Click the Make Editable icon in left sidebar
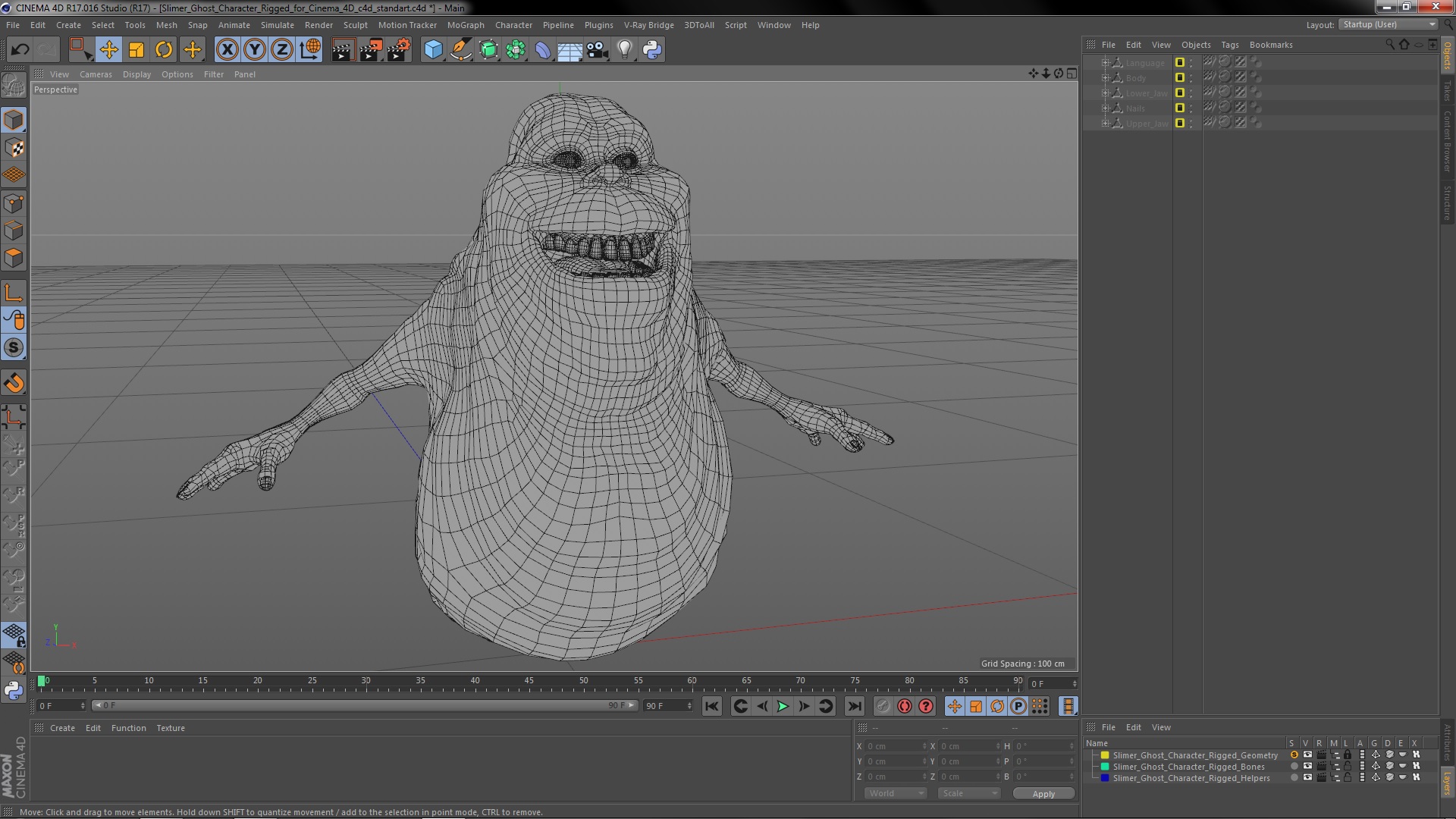 [x=14, y=85]
